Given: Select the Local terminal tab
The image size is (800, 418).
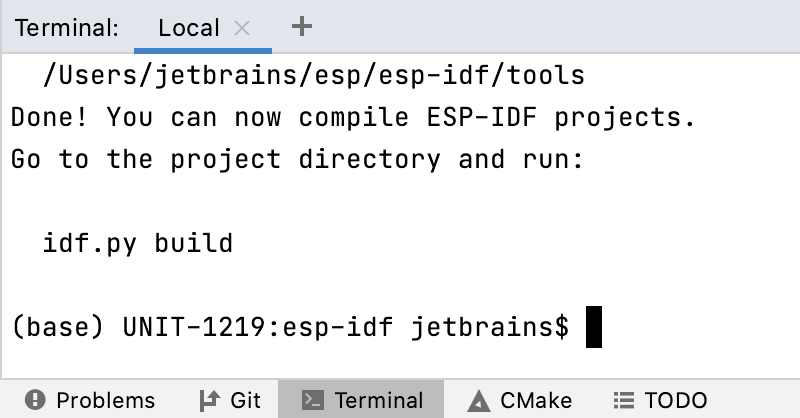Looking at the screenshot, I should 189,28.
